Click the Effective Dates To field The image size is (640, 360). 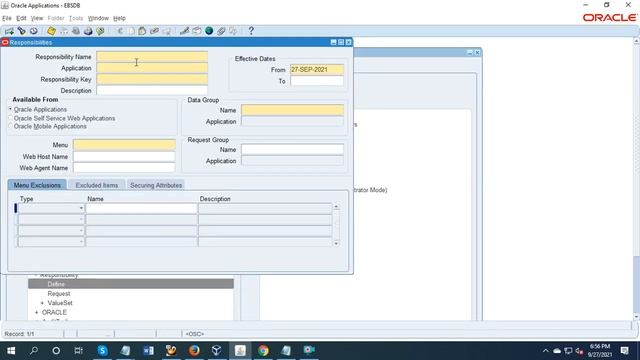click(317, 81)
